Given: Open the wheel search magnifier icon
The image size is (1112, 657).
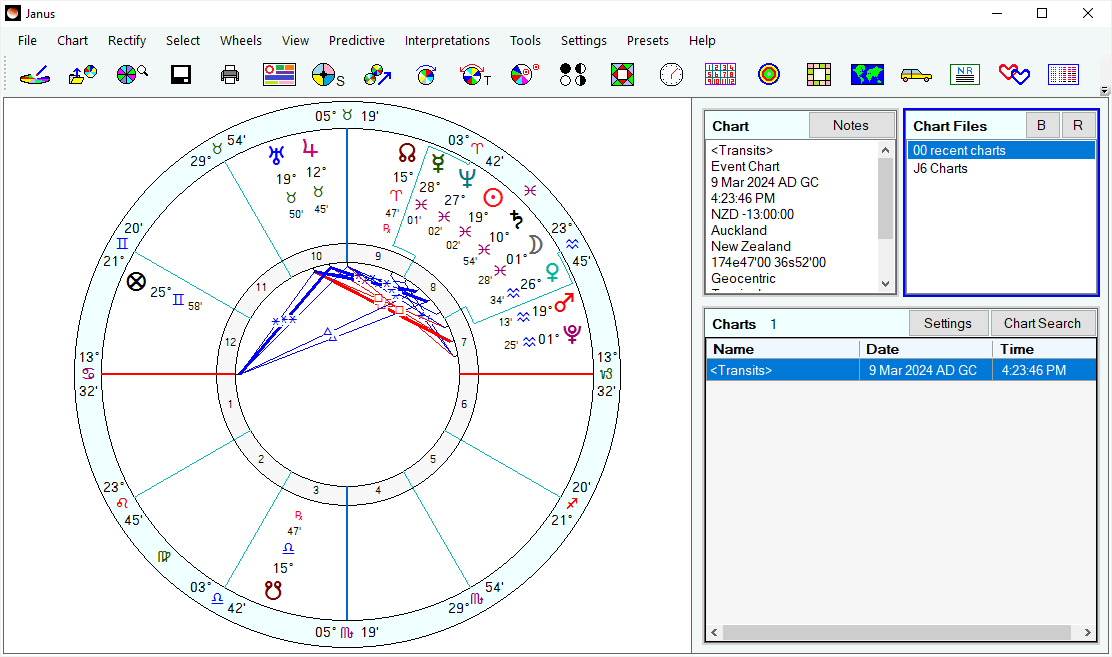Looking at the screenshot, I should tap(131, 74).
